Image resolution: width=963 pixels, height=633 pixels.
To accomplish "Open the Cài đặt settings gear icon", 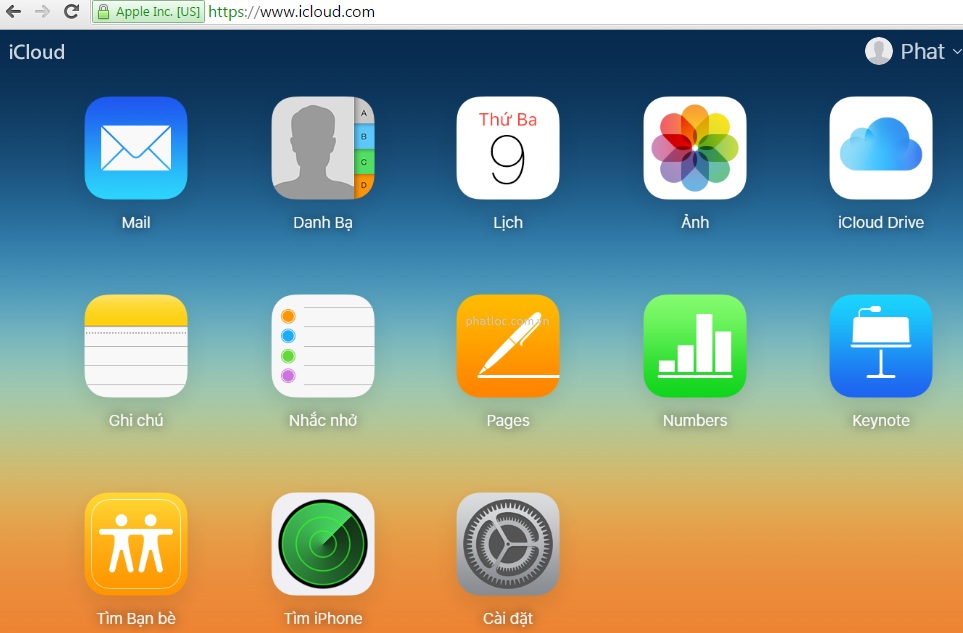I will [508, 544].
